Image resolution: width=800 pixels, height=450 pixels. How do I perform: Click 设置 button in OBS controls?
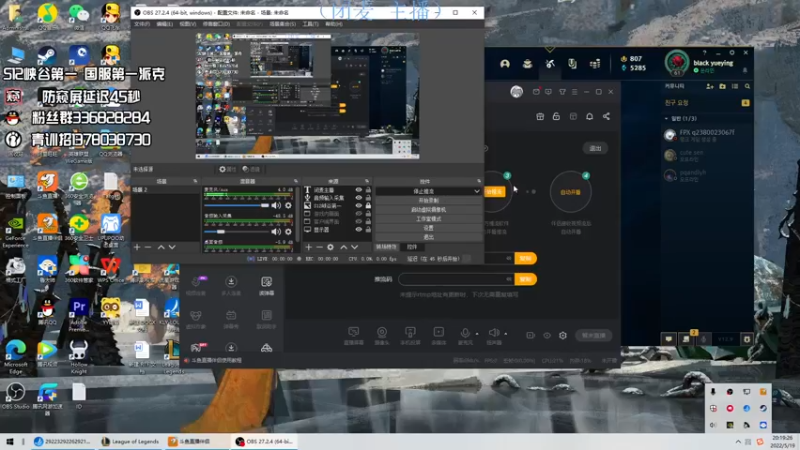click(x=428, y=228)
